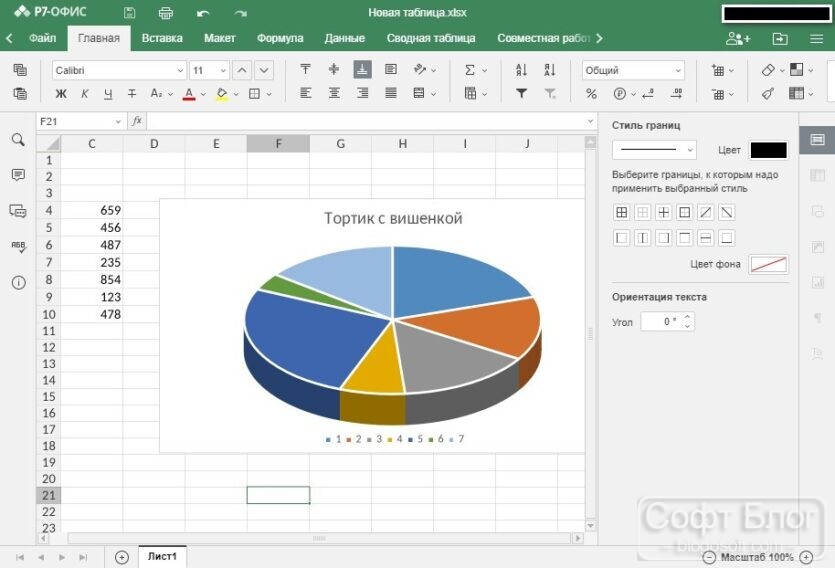
Task: Click the print icon in title bar
Action: coord(166,13)
